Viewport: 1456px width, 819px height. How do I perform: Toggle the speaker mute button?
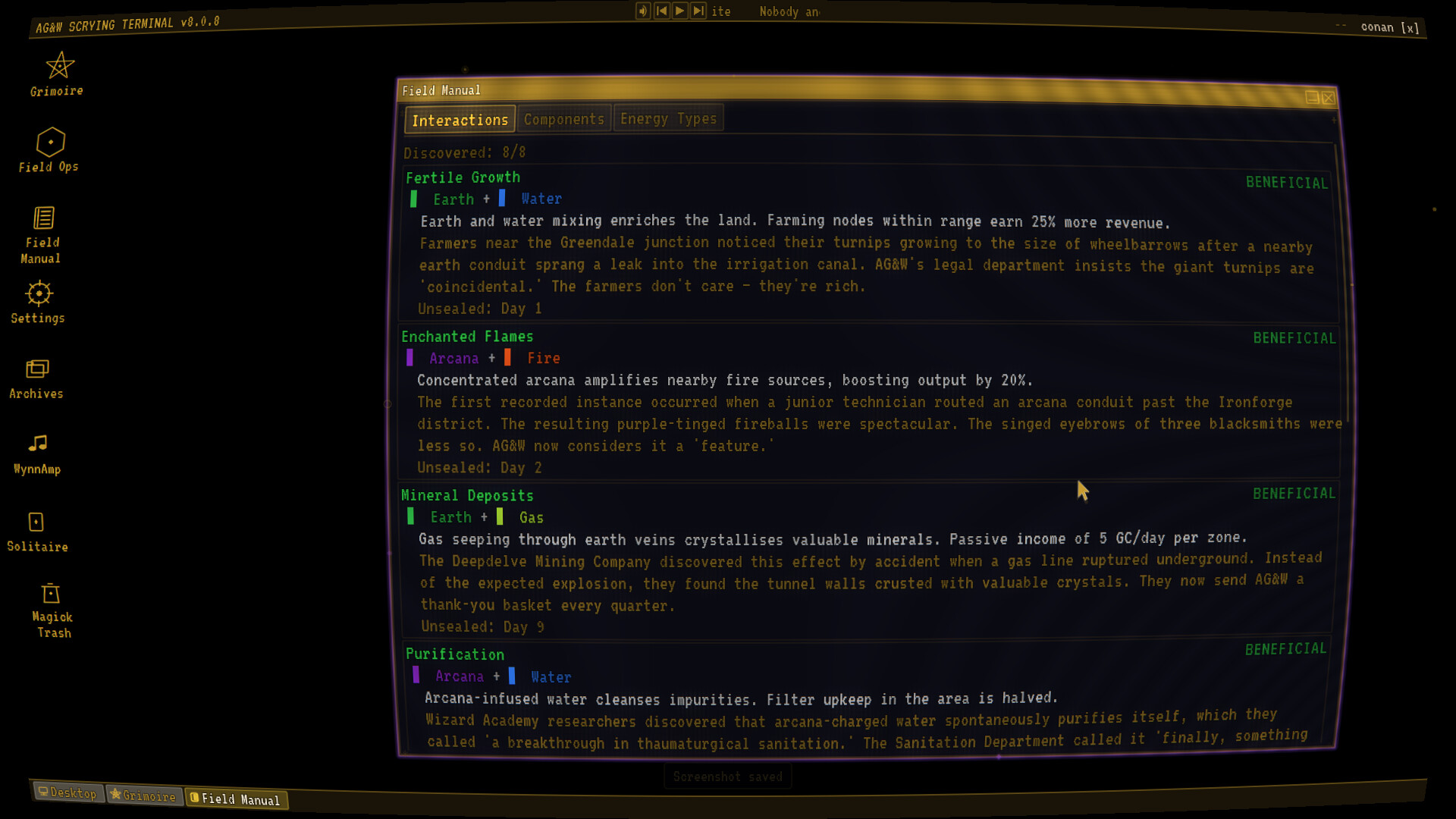(643, 11)
